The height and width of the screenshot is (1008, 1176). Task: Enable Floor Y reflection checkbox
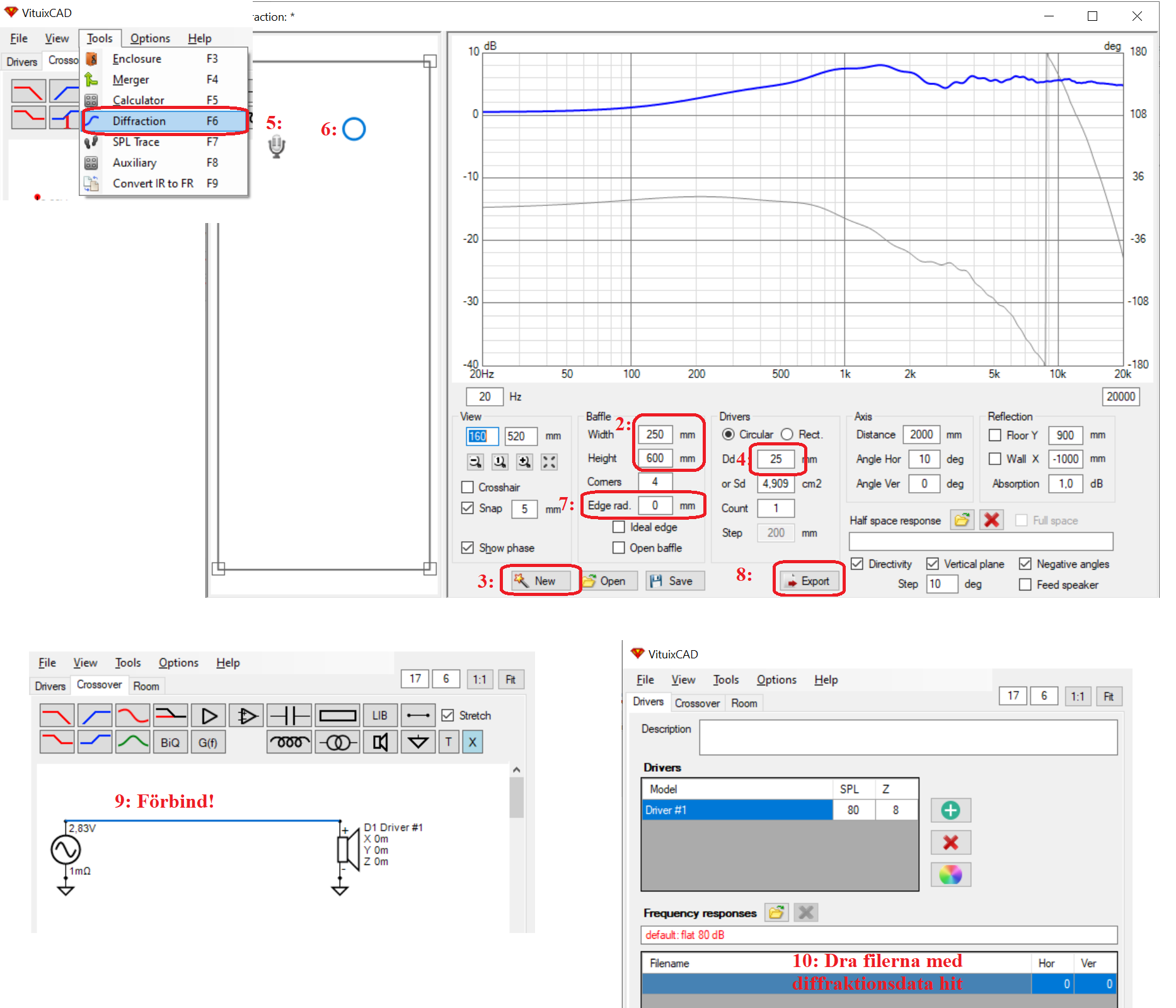point(995,435)
